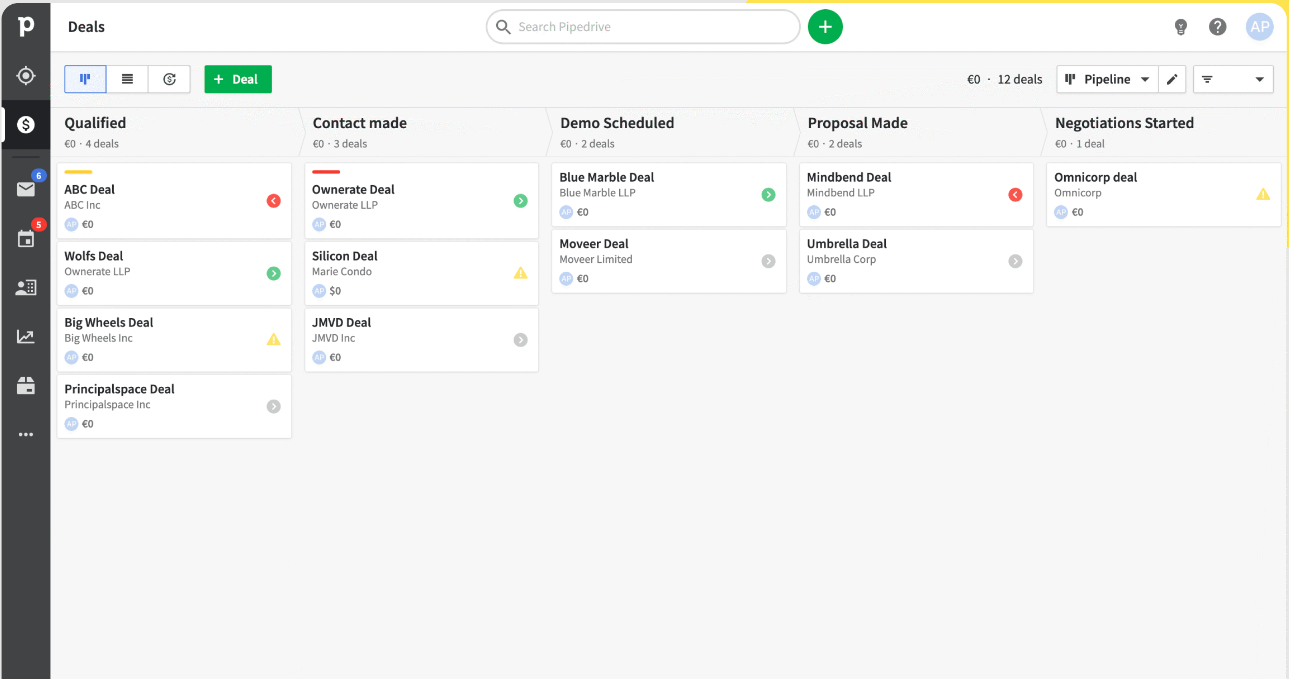Image resolution: width=1289 pixels, height=679 pixels.
Task: Click the pencil edit pipeline icon
Action: coord(1173,80)
